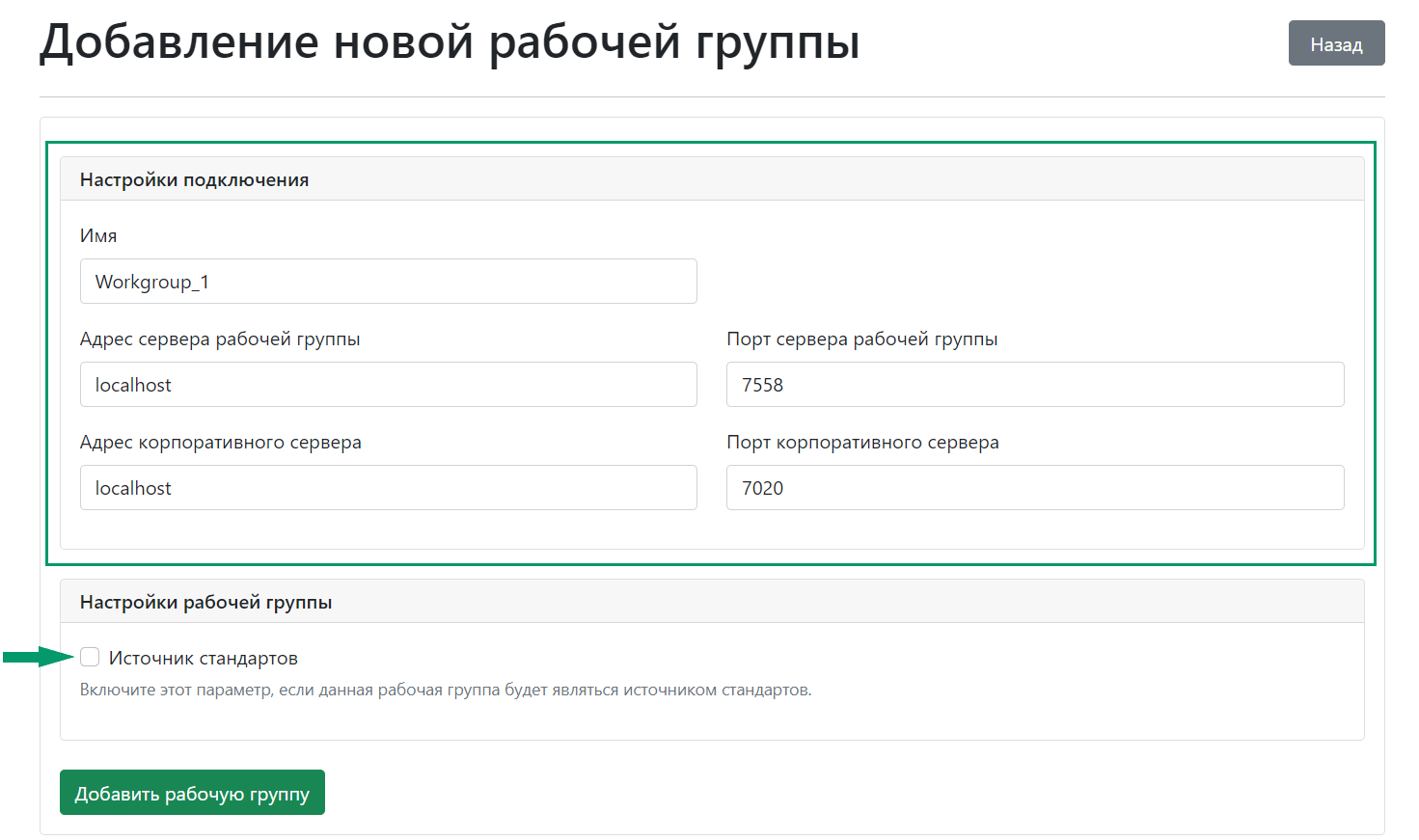Image resolution: width=1419 pixels, height=840 pixels.
Task: Click the corporate server address field
Action: coord(388,487)
